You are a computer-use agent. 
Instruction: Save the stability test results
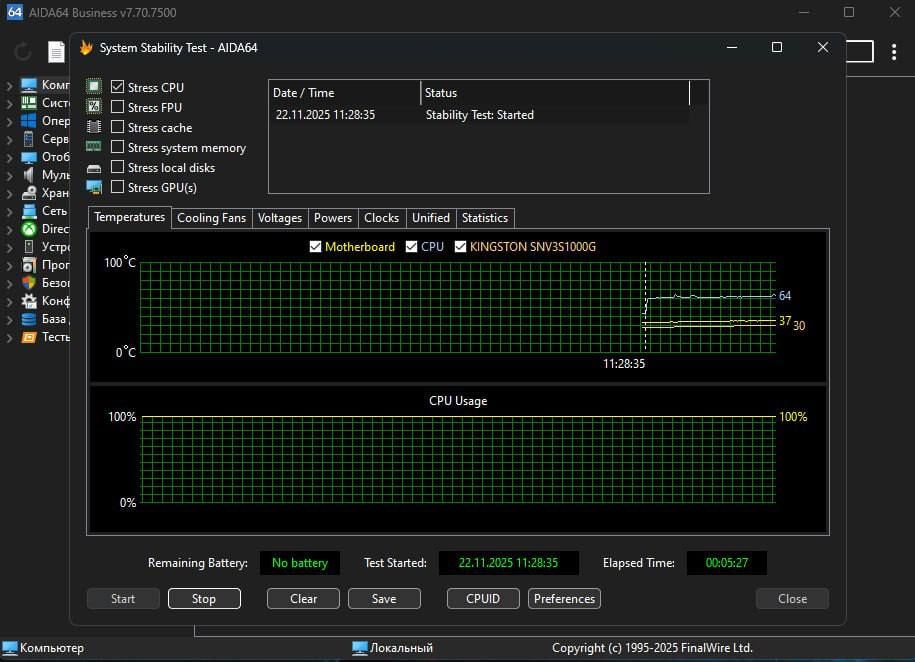point(384,598)
